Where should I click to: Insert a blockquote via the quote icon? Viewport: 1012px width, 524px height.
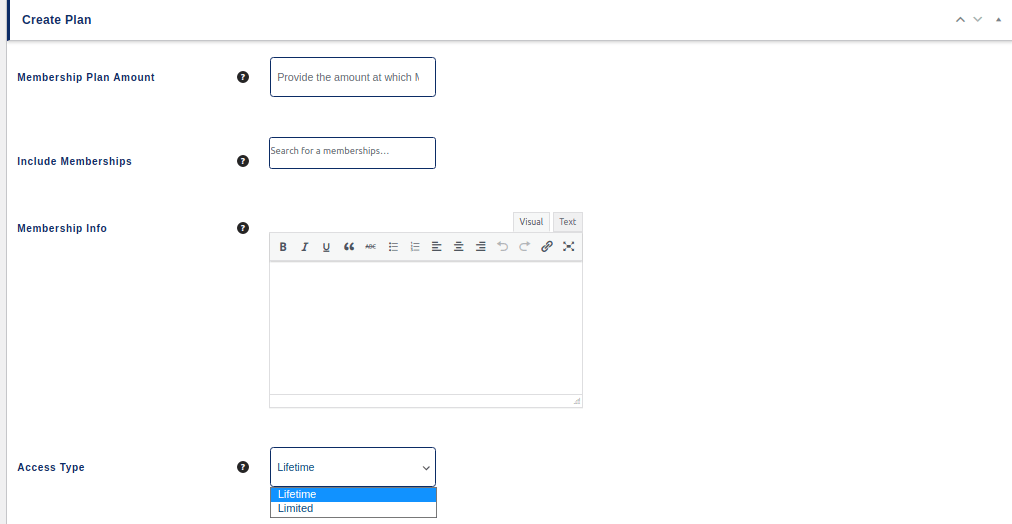click(x=349, y=247)
